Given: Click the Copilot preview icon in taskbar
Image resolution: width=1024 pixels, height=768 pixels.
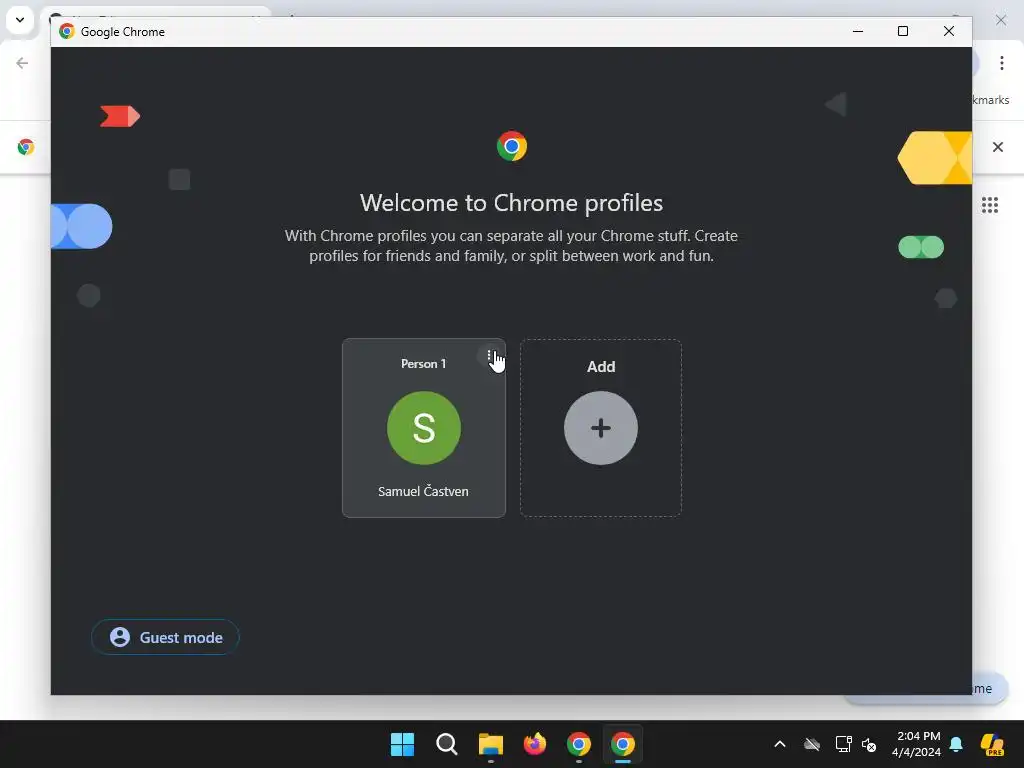Looking at the screenshot, I should [993, 744].
